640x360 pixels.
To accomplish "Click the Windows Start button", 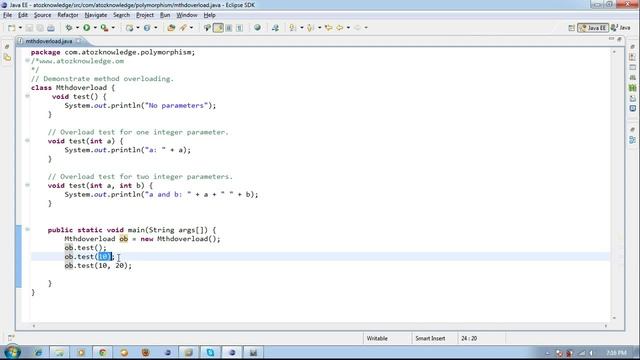I will (x=12, y=351).
